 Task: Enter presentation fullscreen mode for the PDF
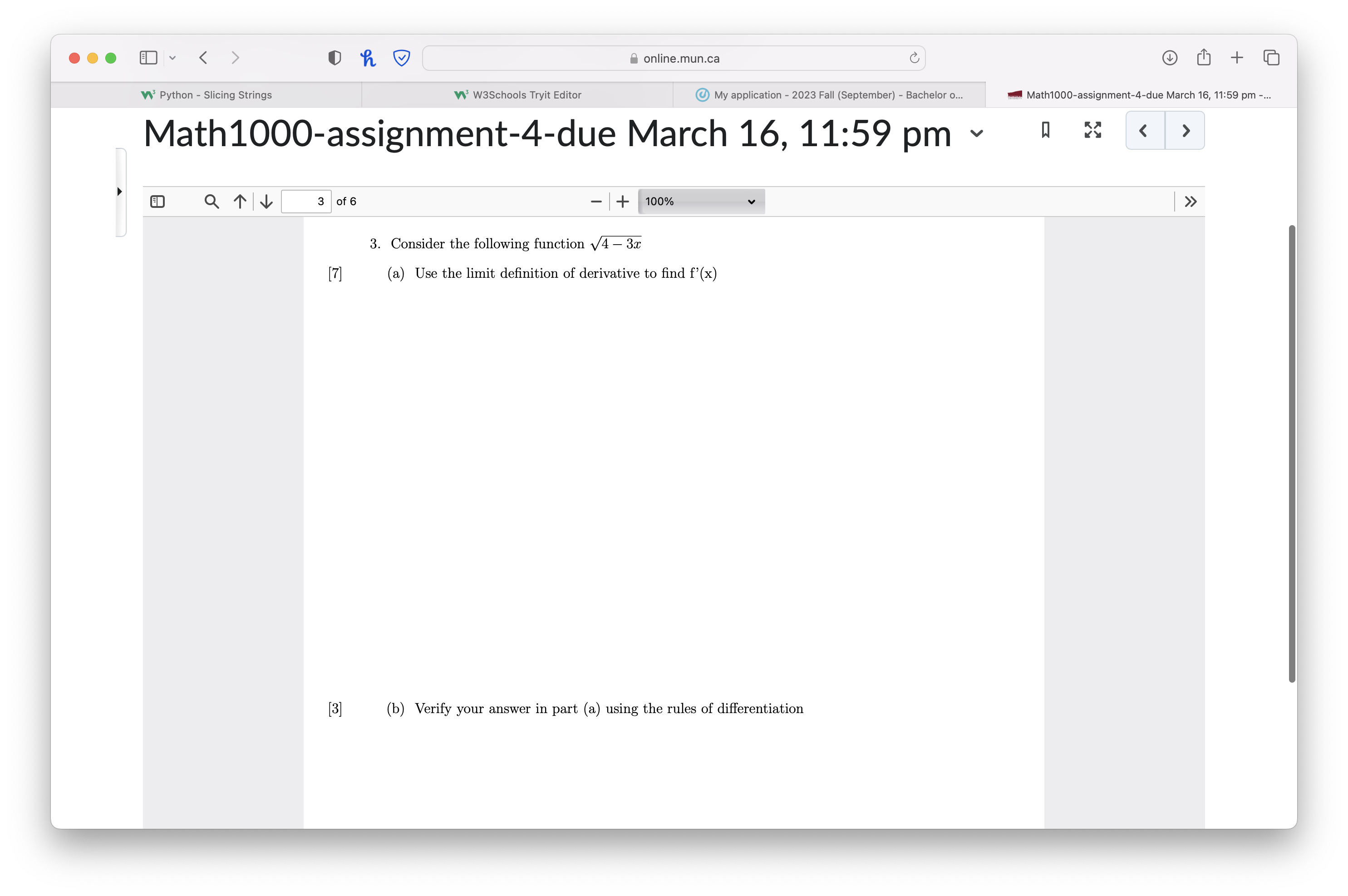[x=1092, y=130]
